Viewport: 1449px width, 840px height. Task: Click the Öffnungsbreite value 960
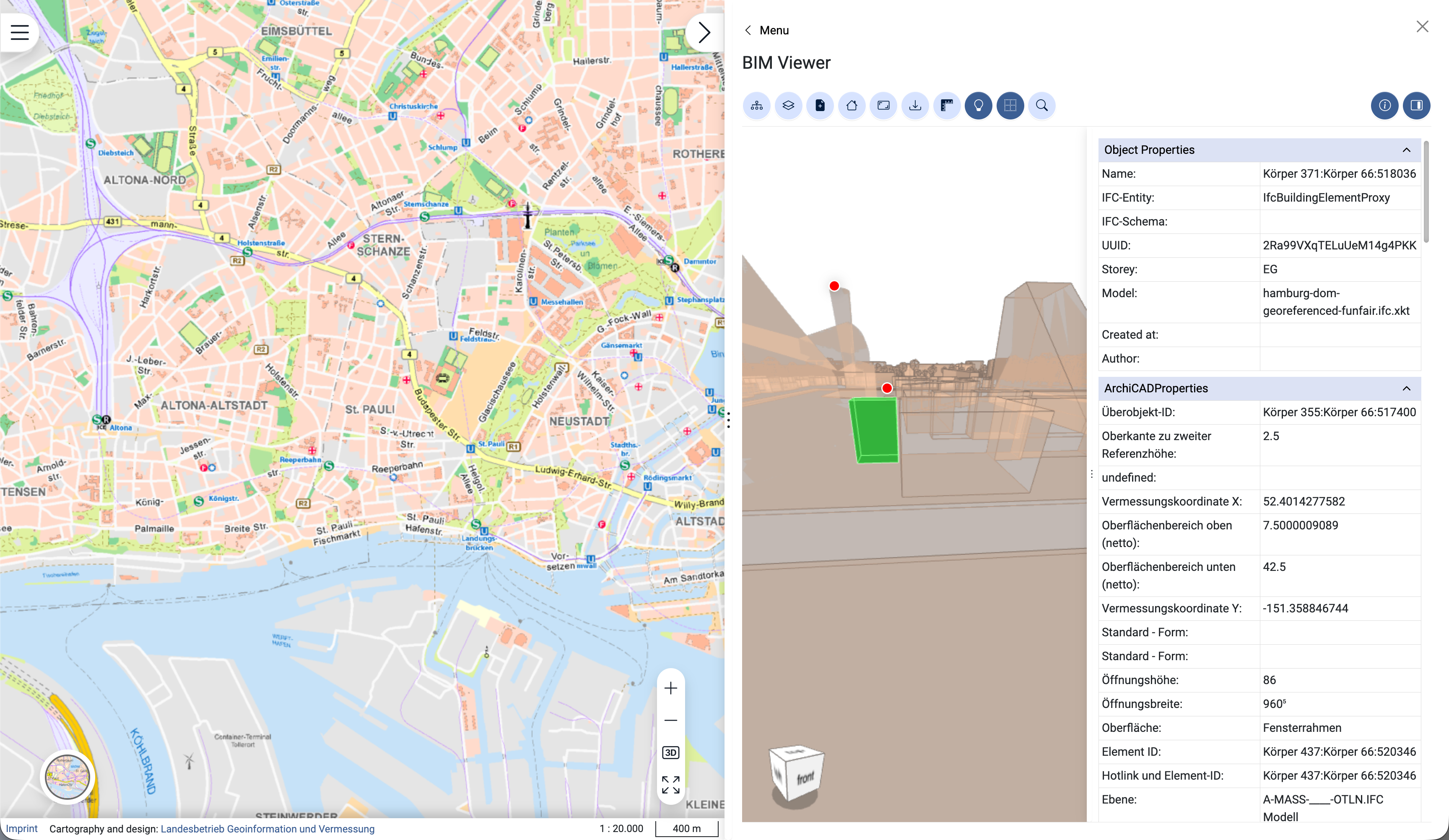click(x=1274, y=704)
